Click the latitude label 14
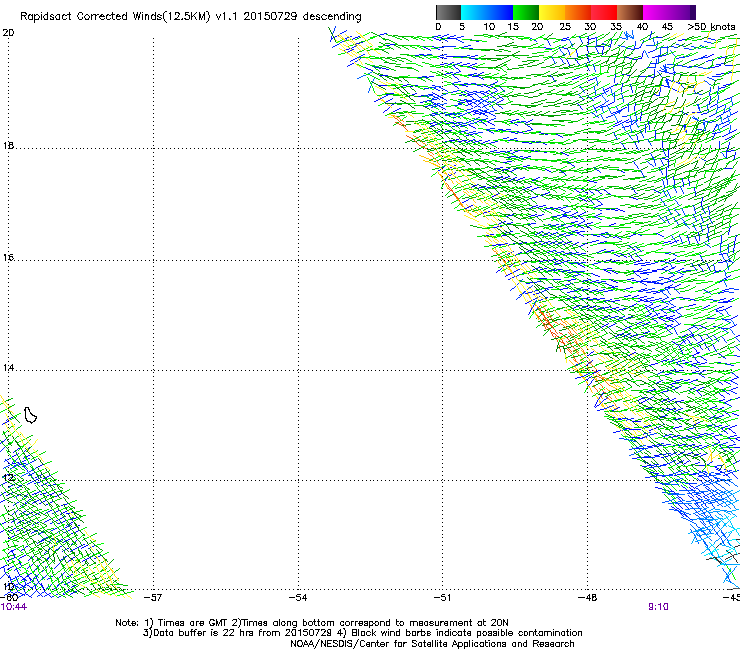740x650 pixels. 8,368
